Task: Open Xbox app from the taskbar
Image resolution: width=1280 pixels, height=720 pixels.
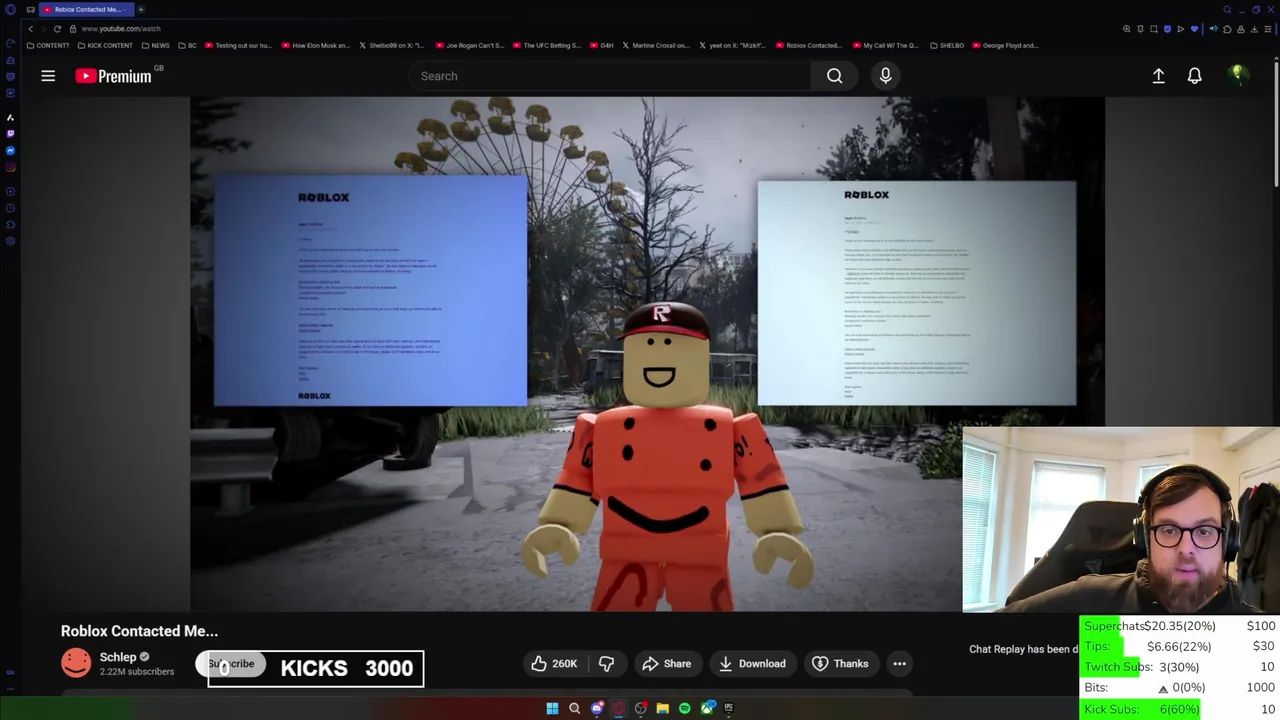Action: pyautogui.click(x=707, y=708)
